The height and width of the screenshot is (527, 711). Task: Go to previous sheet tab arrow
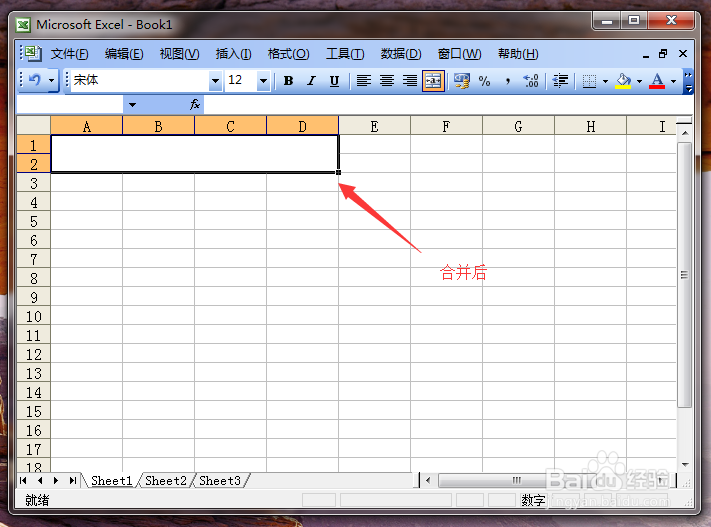(40, 480)
